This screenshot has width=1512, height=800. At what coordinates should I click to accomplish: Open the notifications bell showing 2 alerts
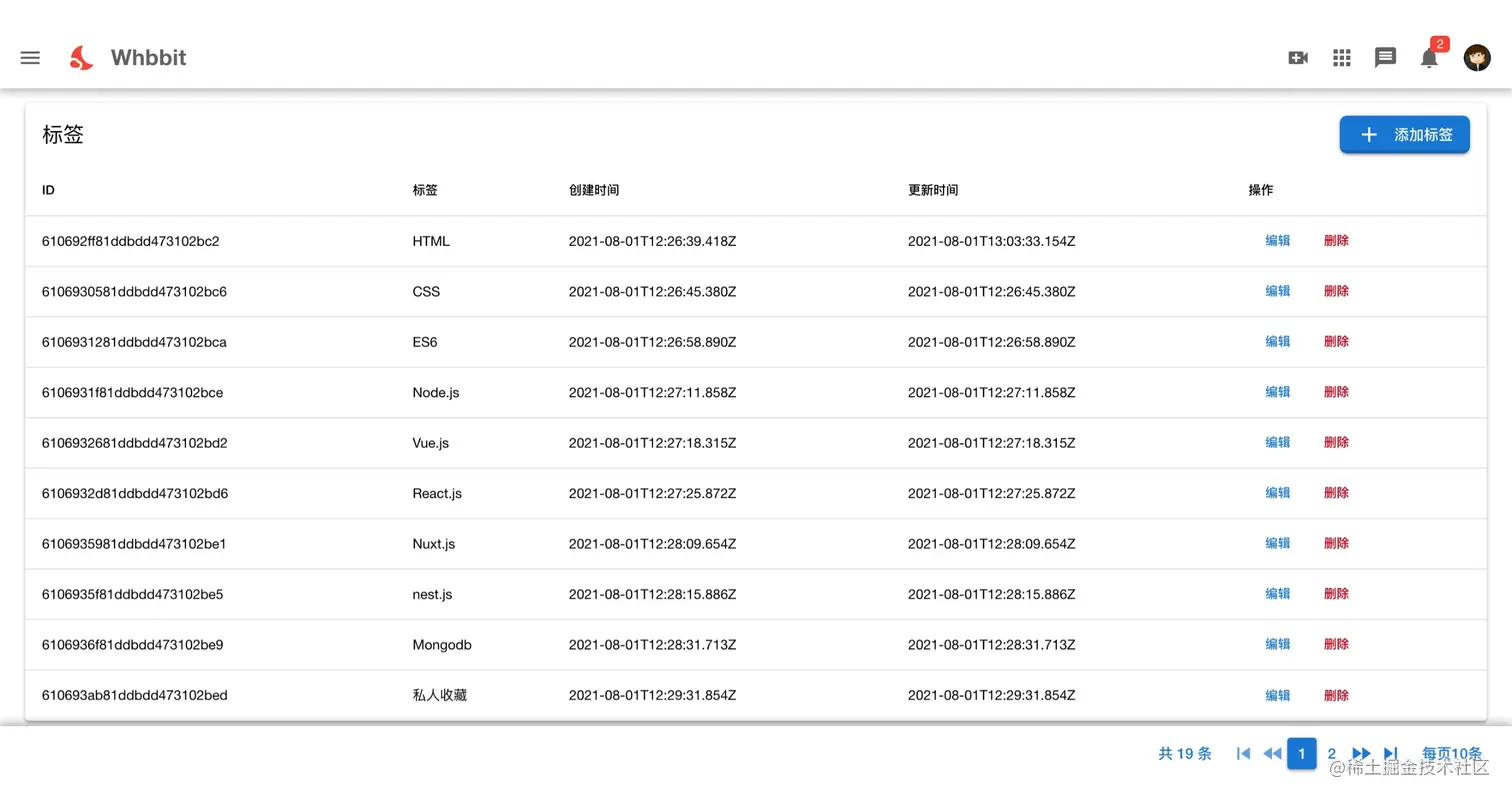point(1429,59)
